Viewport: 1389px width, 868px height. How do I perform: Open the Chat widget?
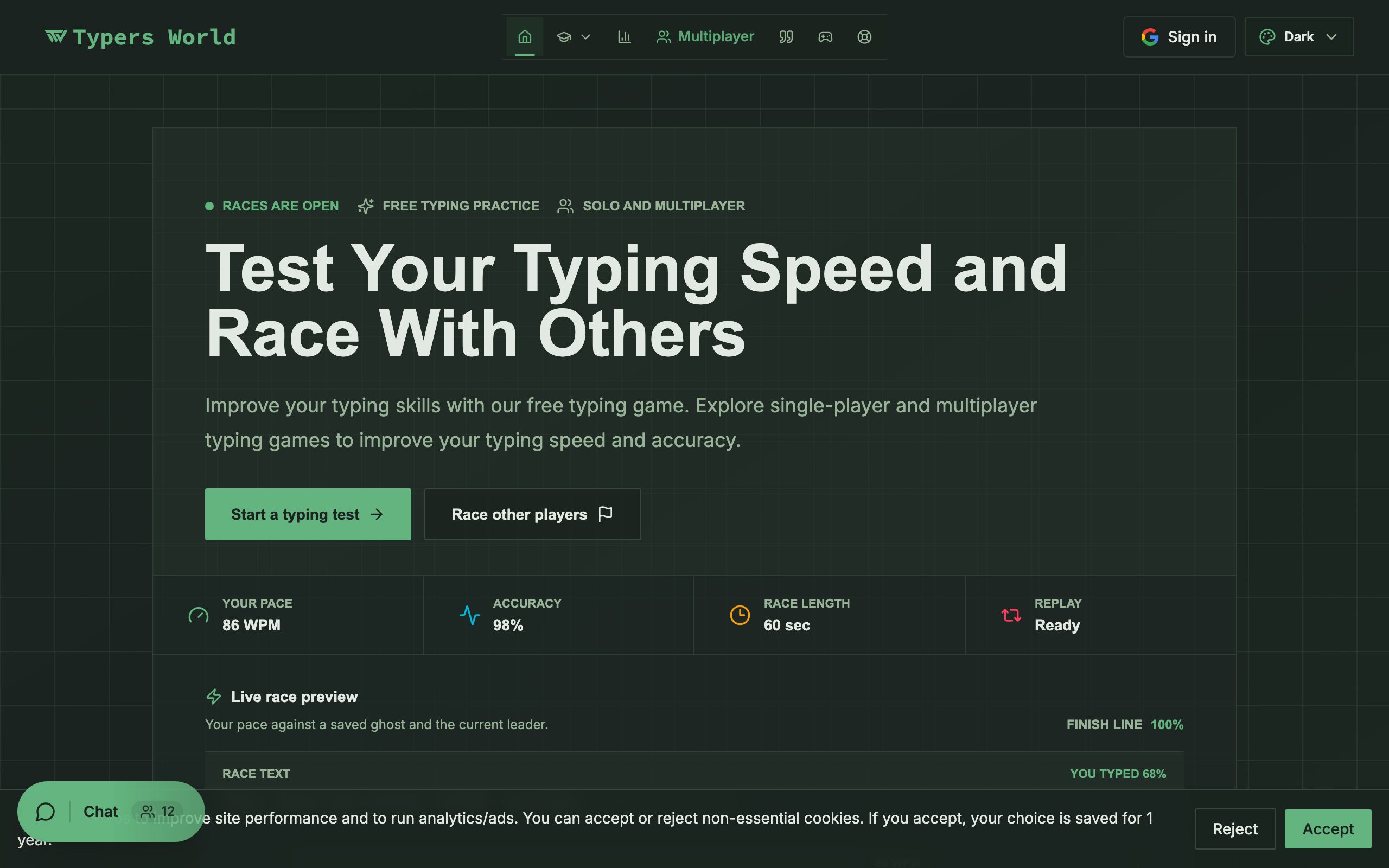pos(111,811)
